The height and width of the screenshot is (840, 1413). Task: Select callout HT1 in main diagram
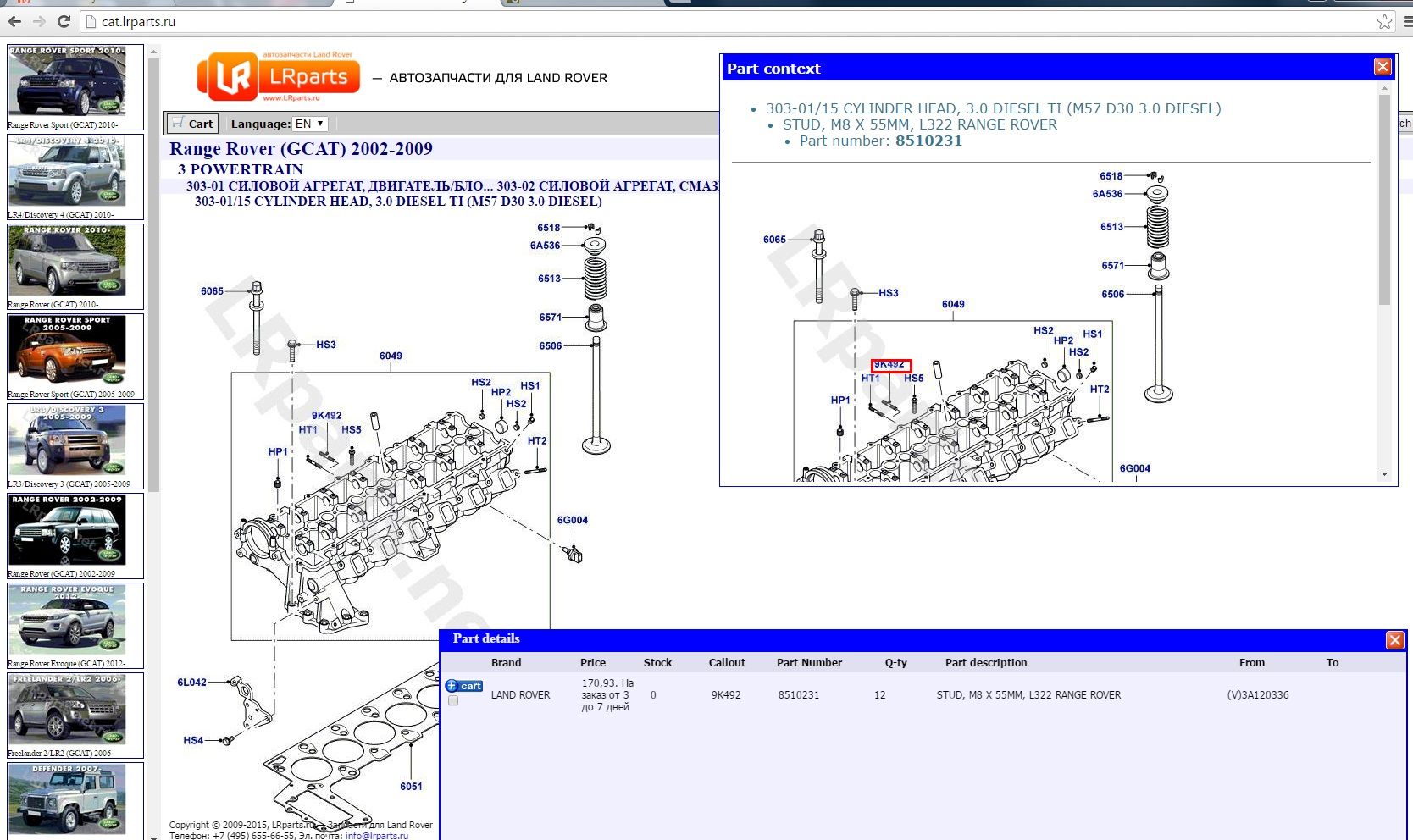[x=308, y=429]
